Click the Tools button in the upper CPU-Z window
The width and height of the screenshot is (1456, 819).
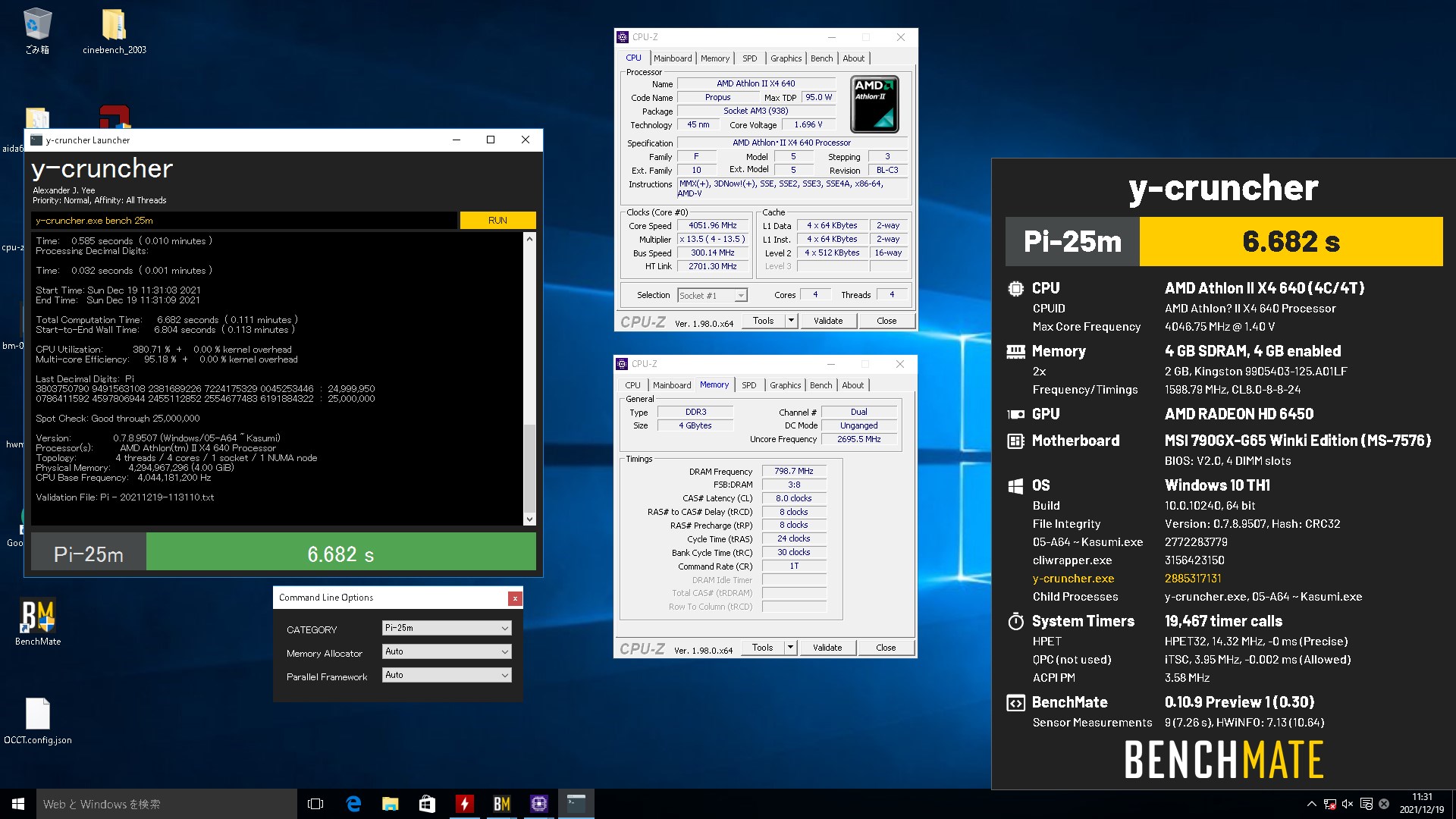click(x=763, y=321)
